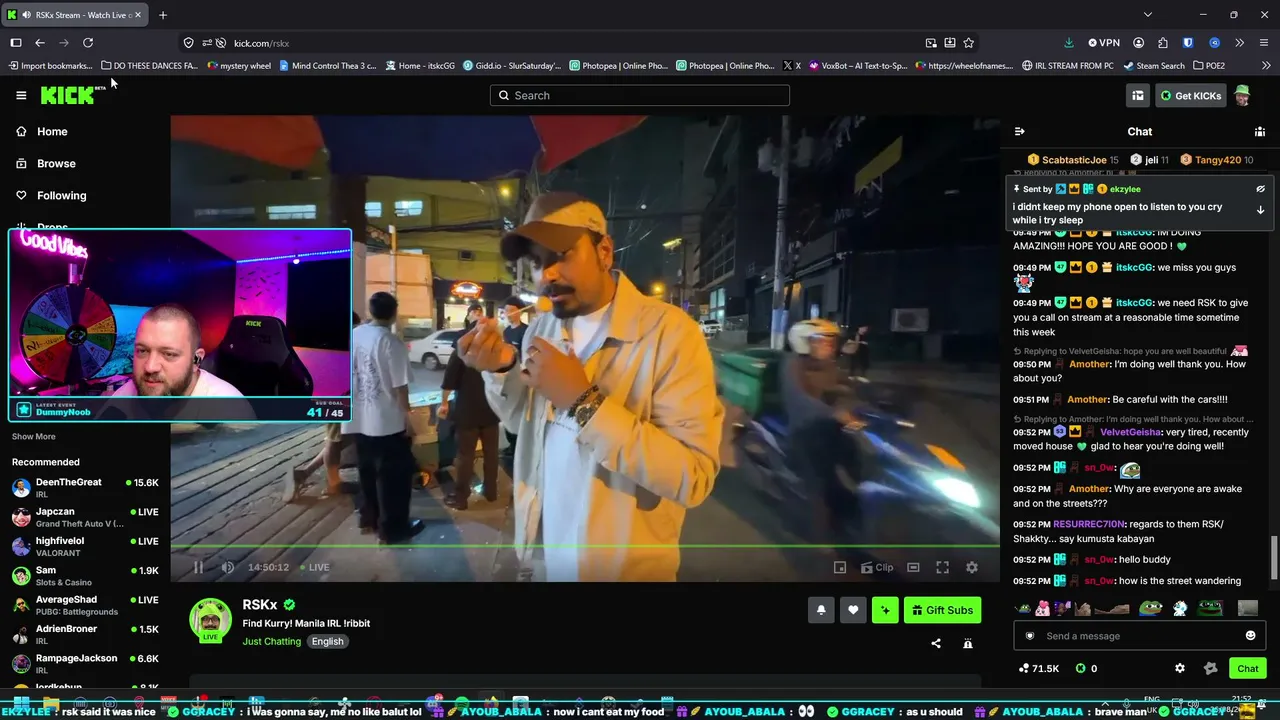Open a new browser tab
Screen dimensions: 1280x720
coord(163,15)
